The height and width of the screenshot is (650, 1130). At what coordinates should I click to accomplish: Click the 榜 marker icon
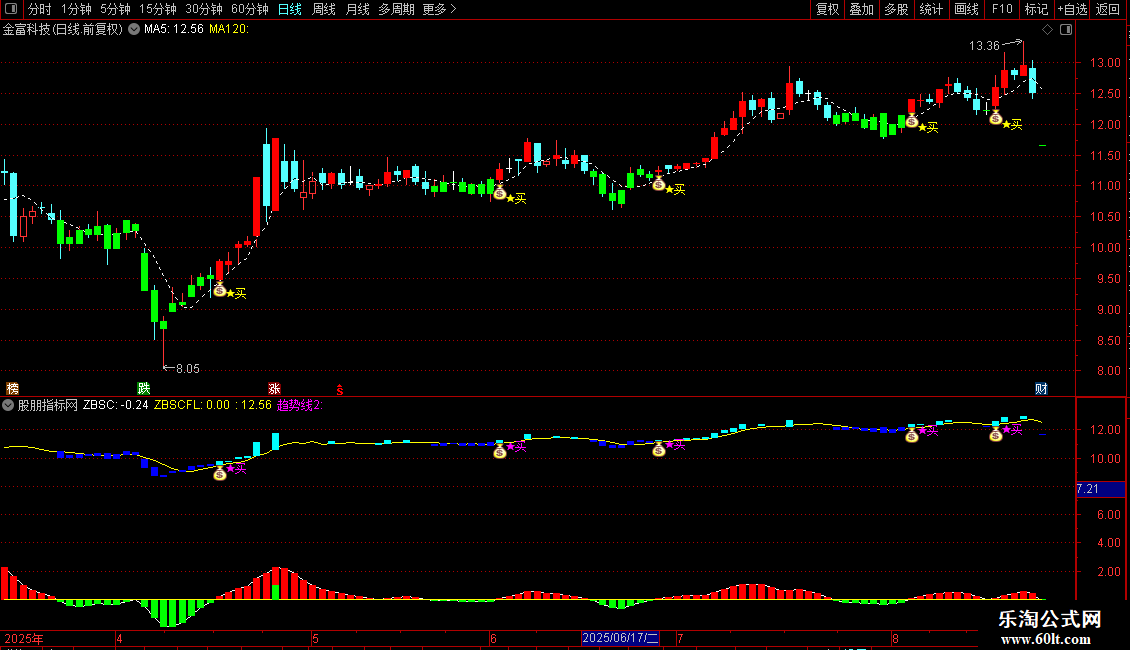[x=12, y=388]
